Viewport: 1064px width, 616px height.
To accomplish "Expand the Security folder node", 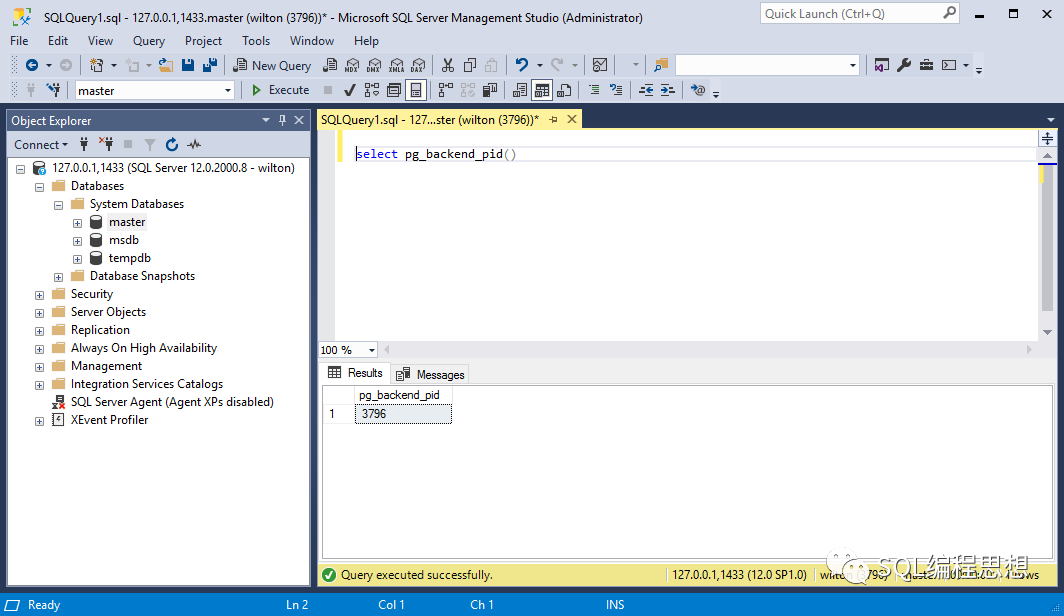I will 39,294.
